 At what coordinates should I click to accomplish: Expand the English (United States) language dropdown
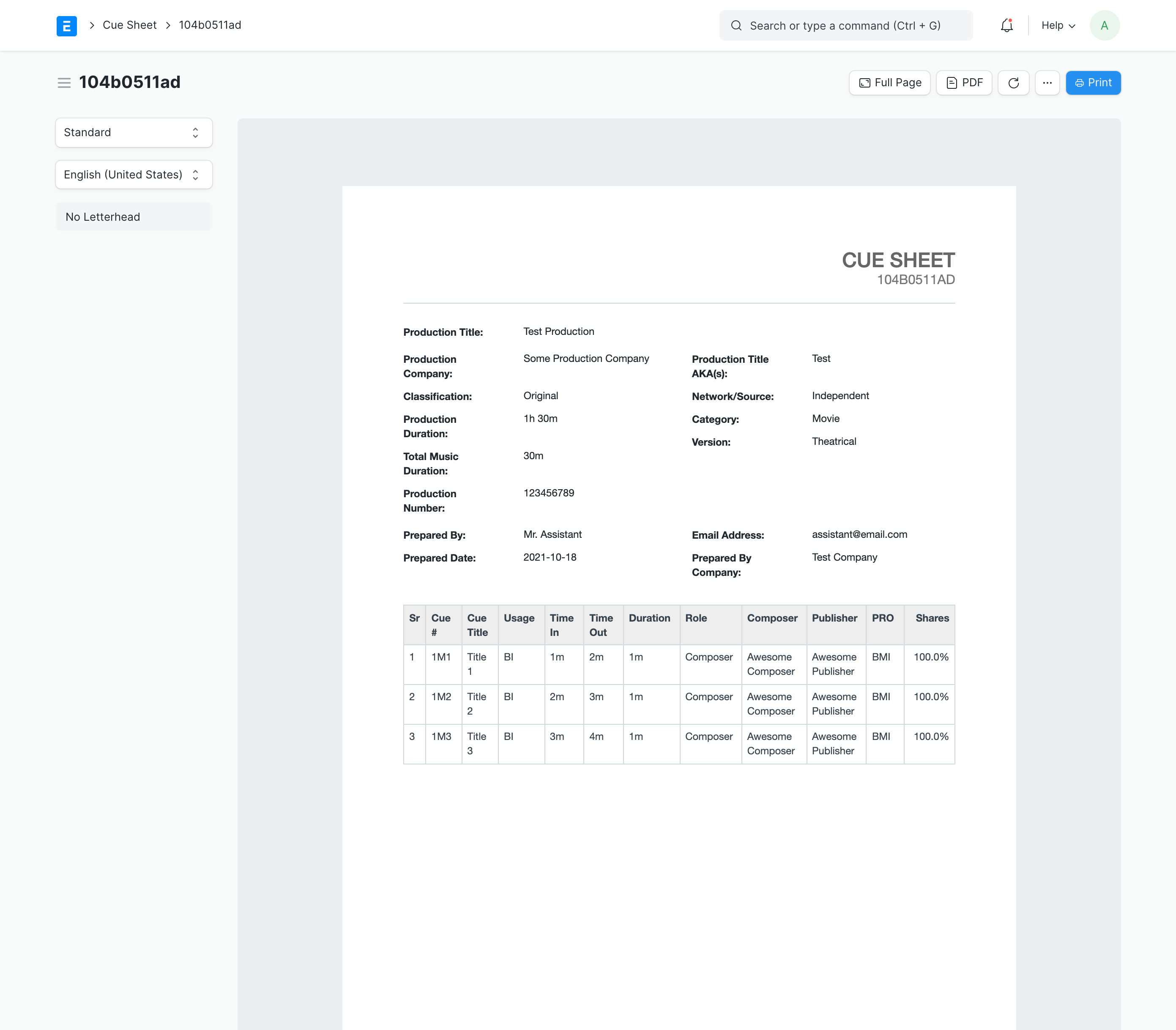(134, 175)
